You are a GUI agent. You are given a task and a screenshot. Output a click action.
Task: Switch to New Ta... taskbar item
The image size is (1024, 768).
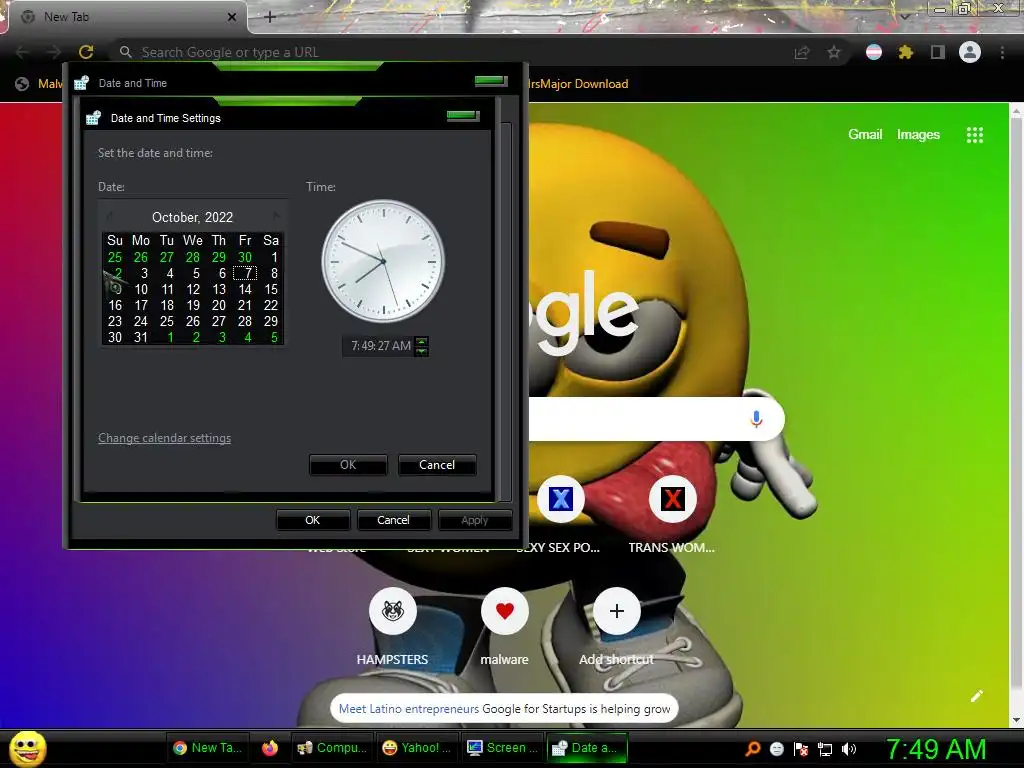click(209, 748)
